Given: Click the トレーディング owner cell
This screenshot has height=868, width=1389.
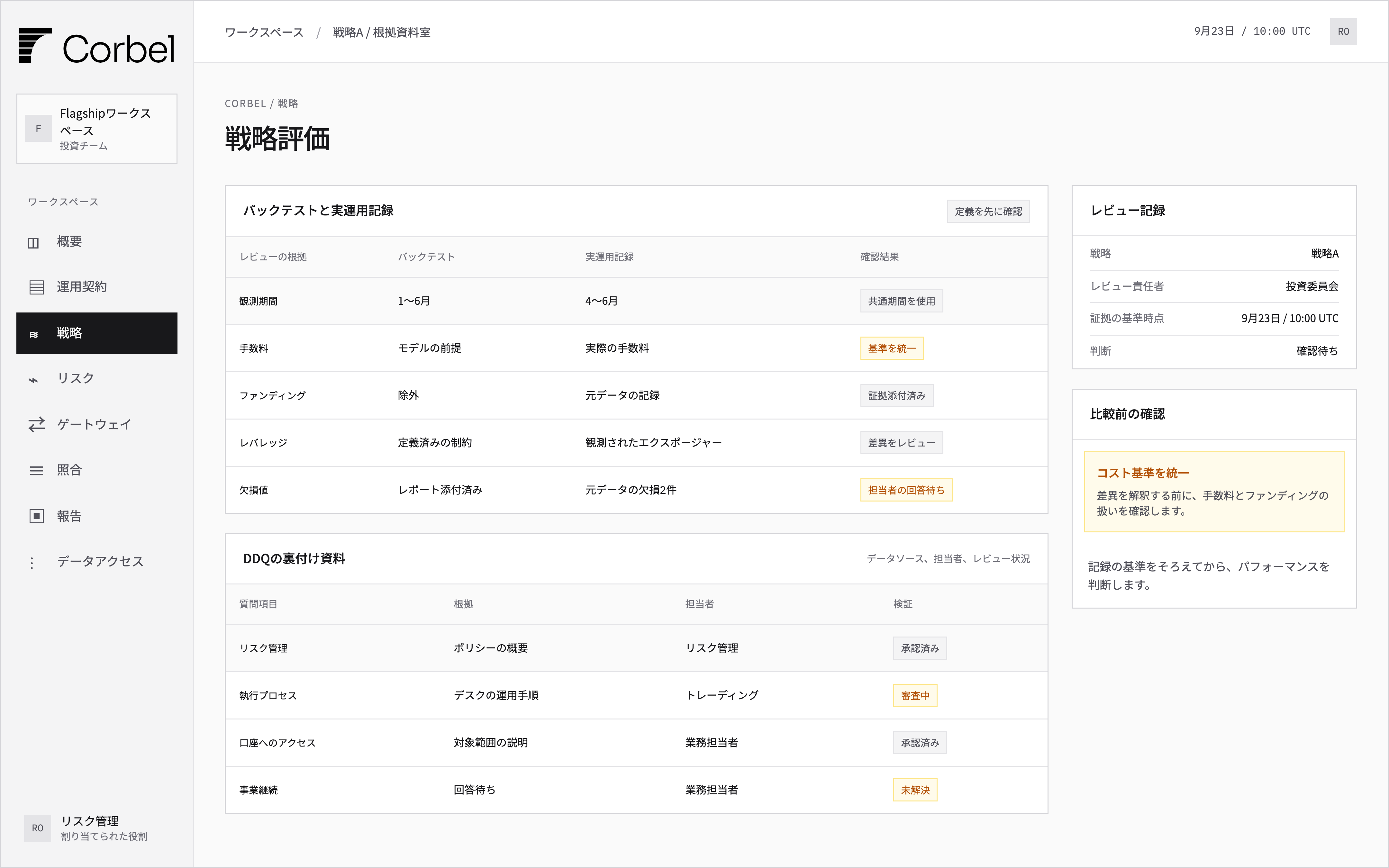Looking at the screenshot, I should click(722, 695).
